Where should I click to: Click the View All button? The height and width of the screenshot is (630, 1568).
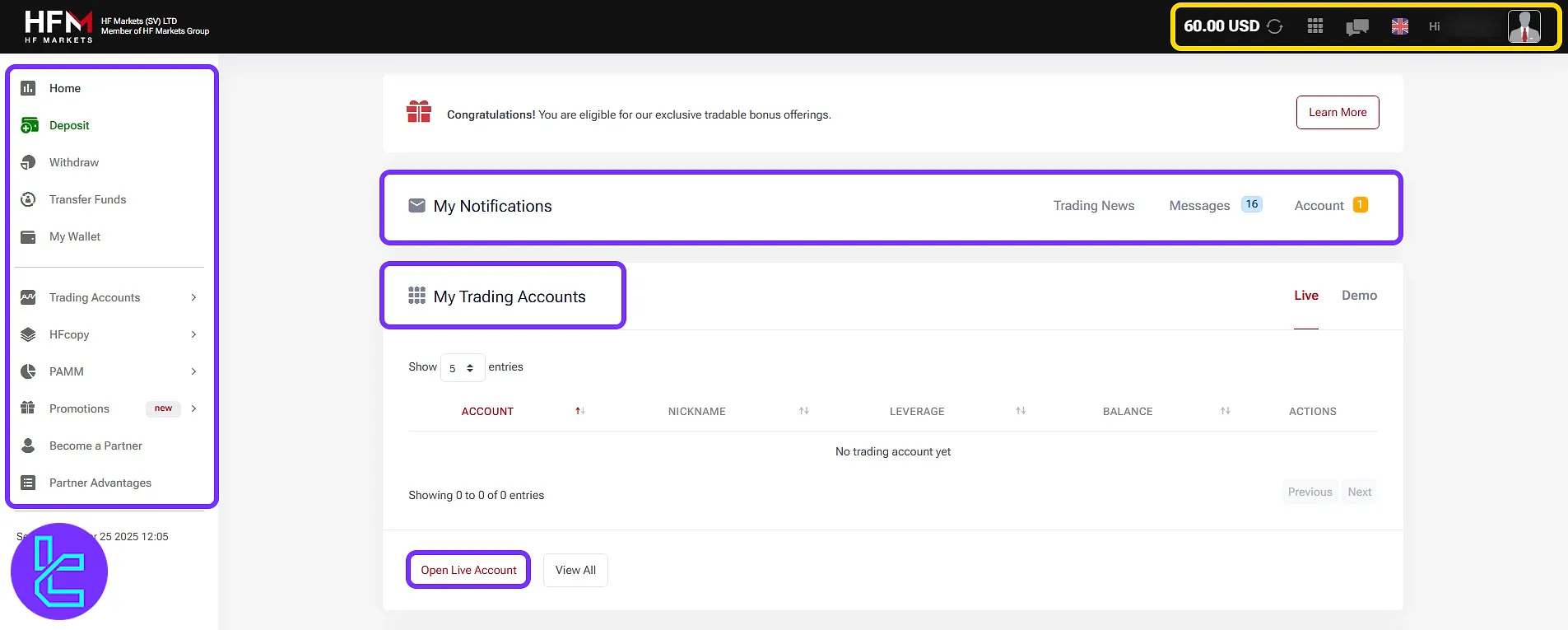point(575,570)
